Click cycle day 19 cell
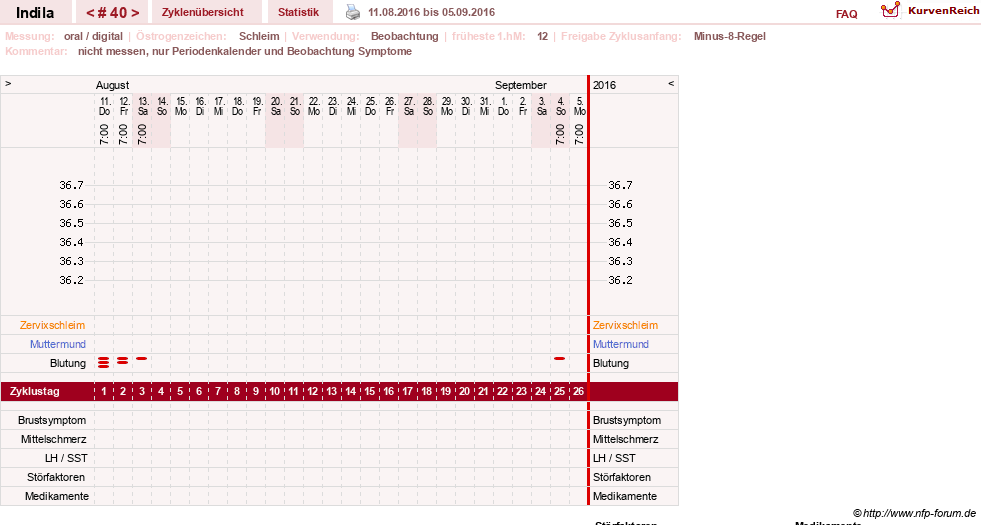The image size is (981, 525). coord(445,392)
